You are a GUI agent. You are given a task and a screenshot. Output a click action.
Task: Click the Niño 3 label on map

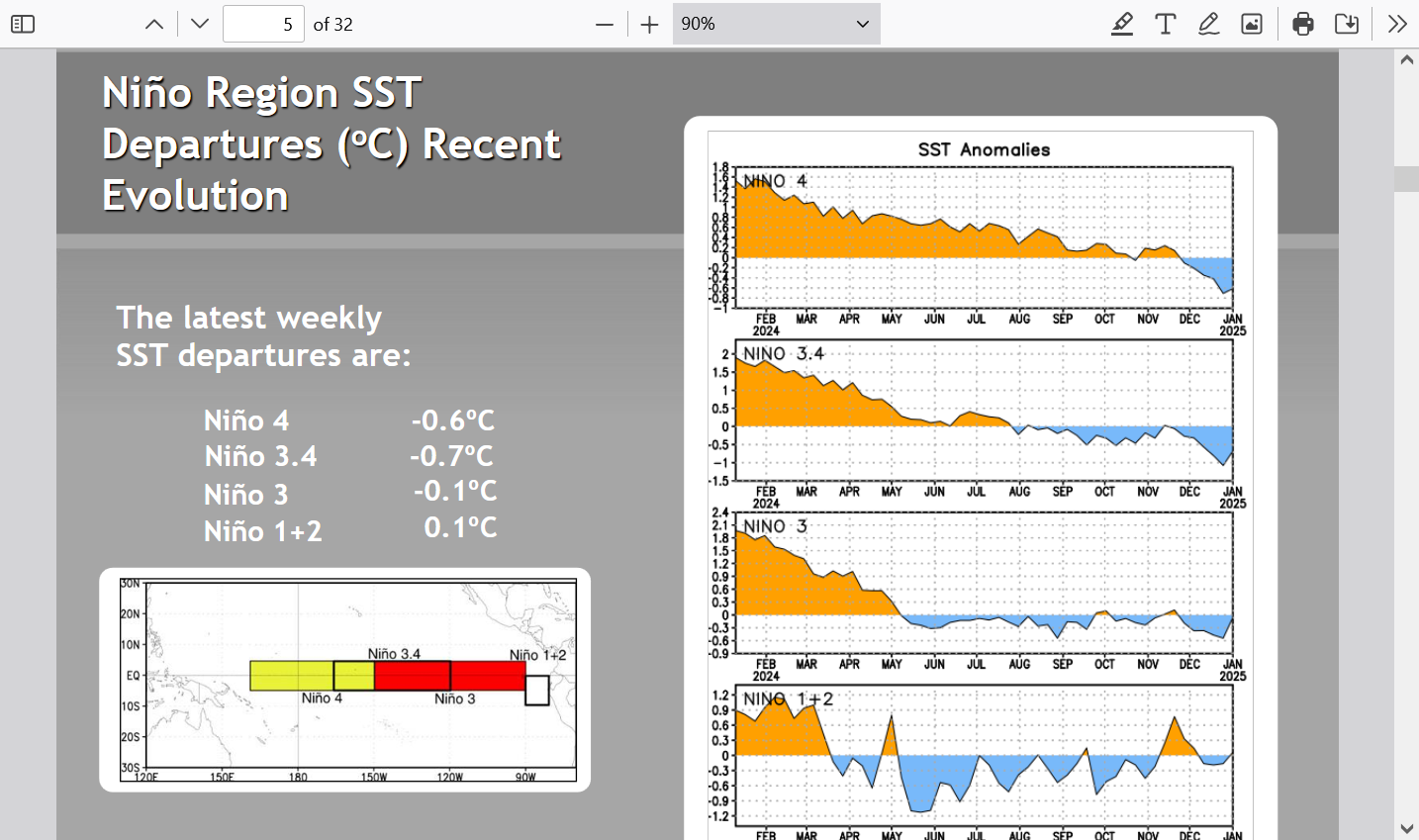454,699
